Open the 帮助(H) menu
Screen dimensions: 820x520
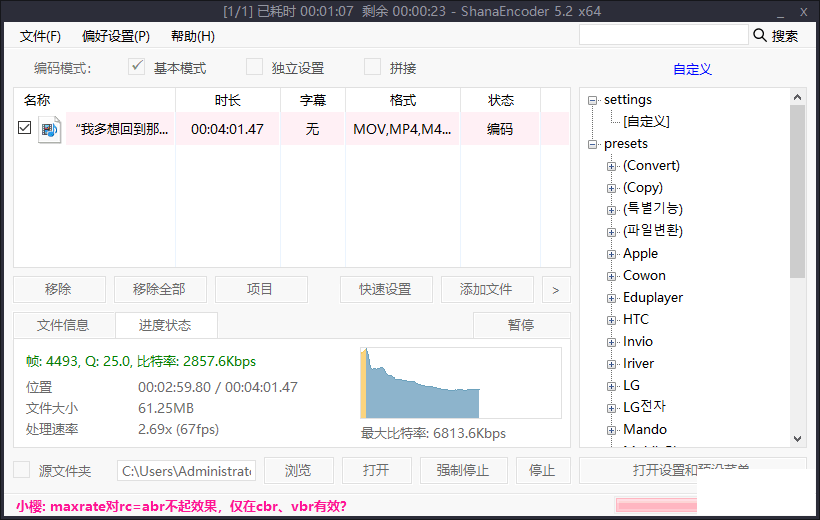tap(193, 36)
